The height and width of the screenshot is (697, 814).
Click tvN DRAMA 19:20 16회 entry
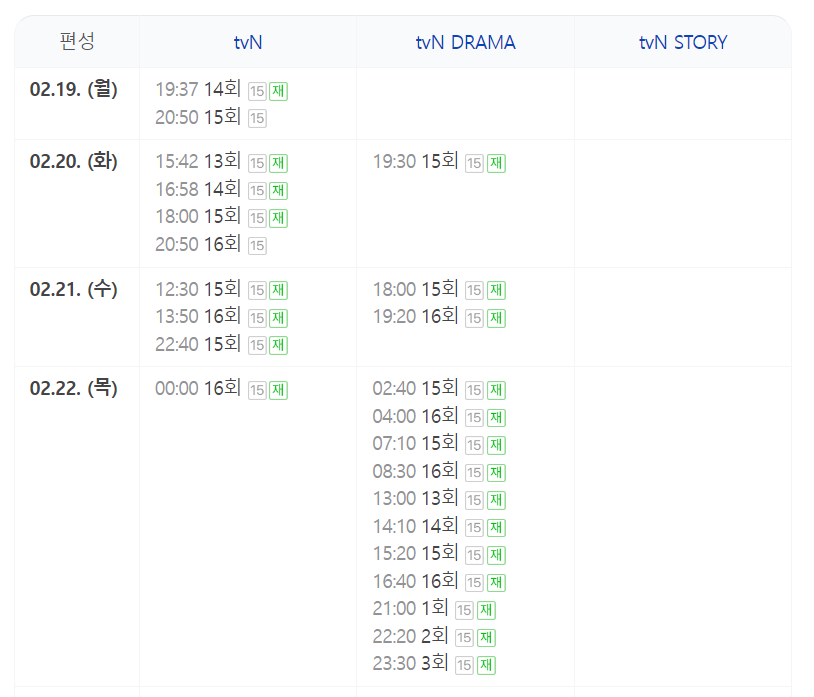439,317
